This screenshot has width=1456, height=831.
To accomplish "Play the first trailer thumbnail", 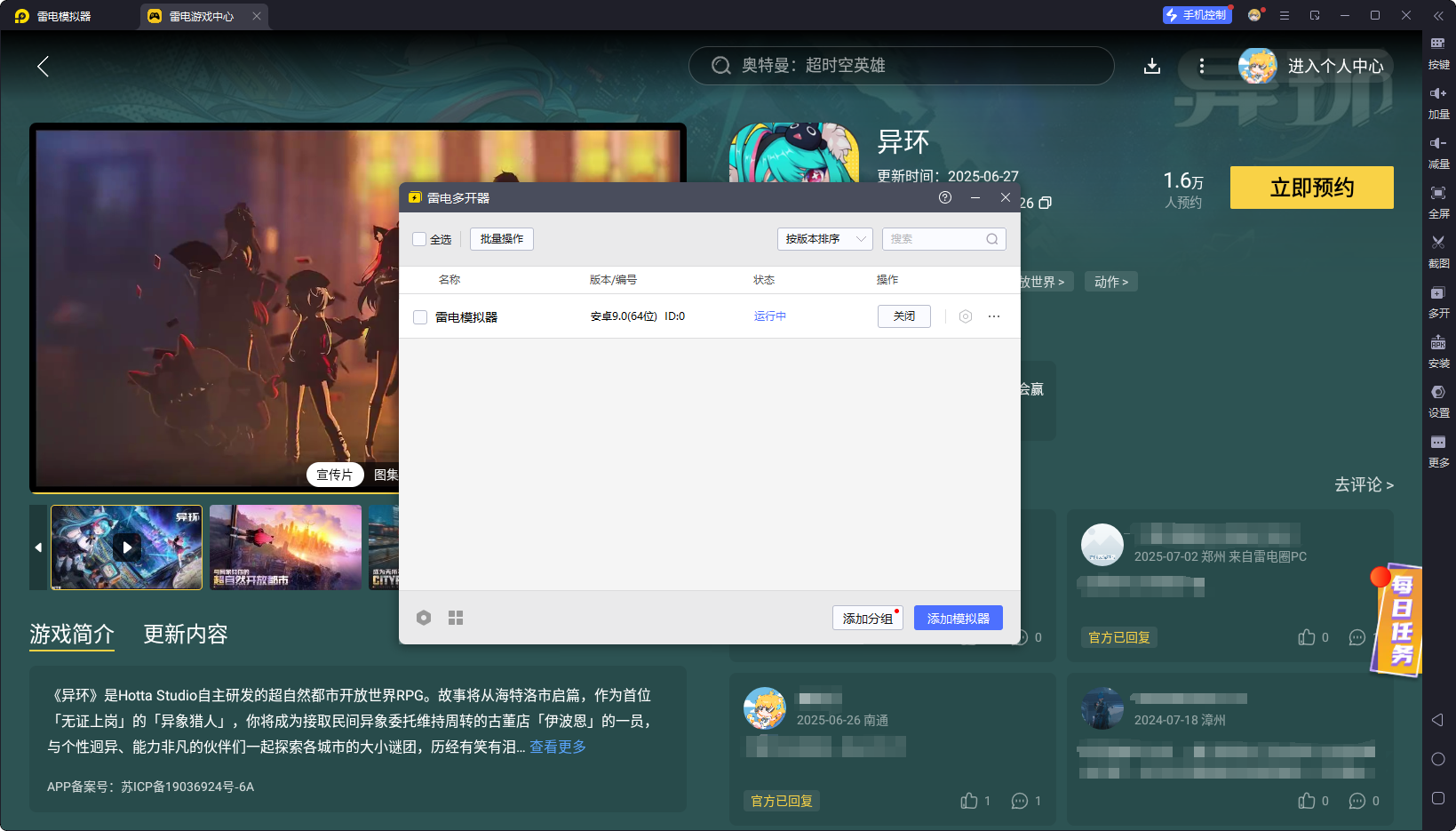I will point(127,547).
